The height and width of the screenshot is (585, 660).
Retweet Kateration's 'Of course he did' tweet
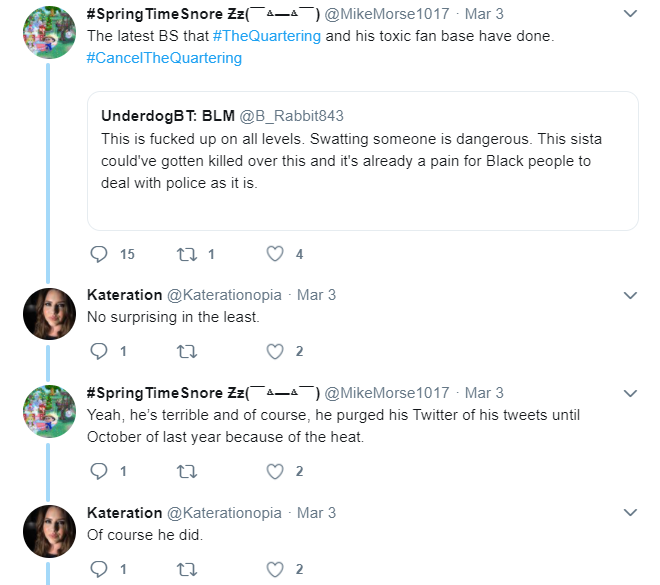186,569
